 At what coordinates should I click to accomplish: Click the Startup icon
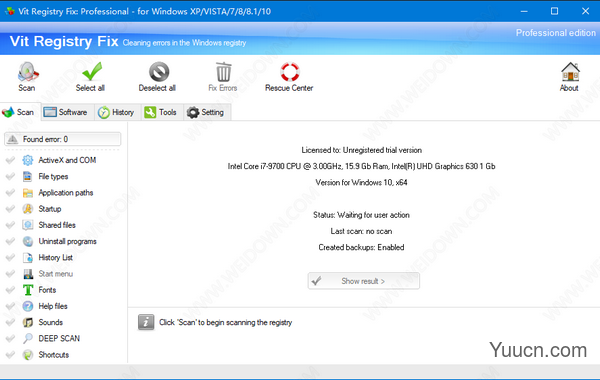point(28,209)
